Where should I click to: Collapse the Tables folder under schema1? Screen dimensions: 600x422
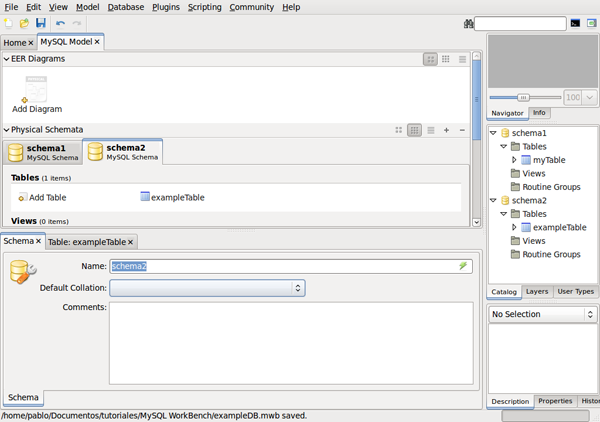(x=504, y=147)
